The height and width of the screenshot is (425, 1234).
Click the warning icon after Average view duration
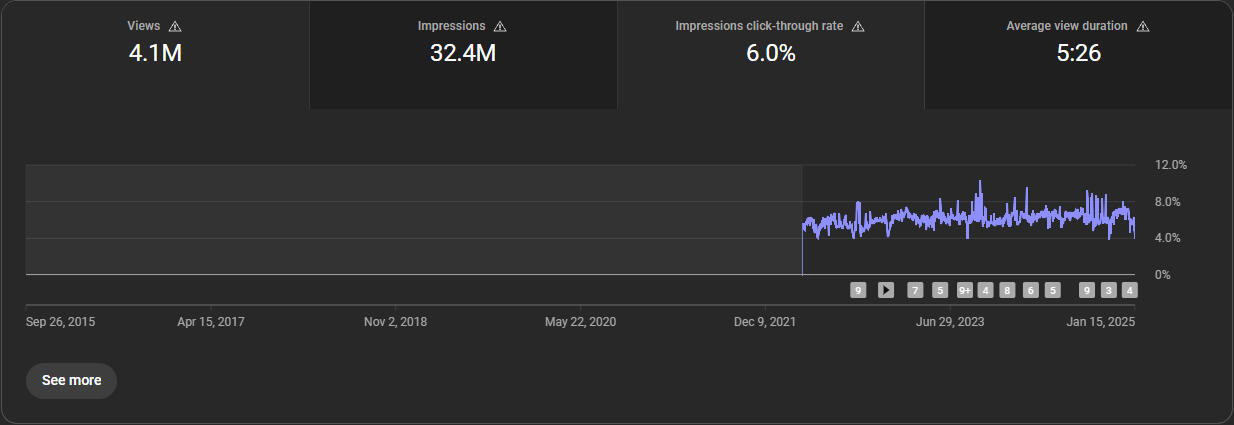click(1143, 26)
